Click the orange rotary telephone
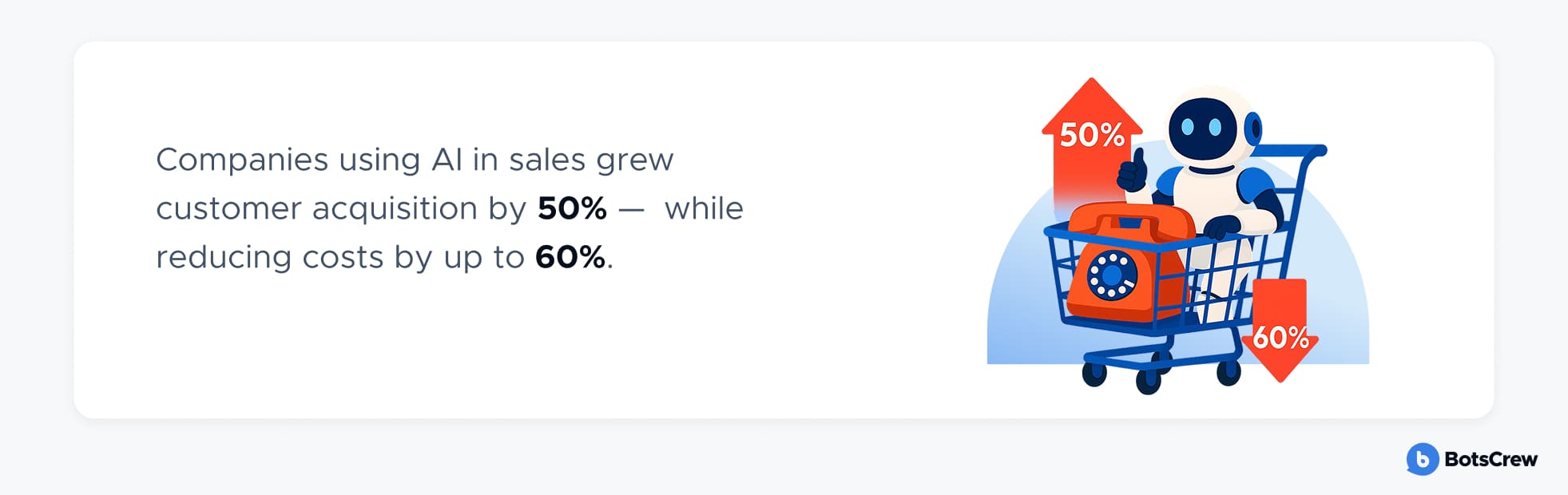The image size is (1568, 495). [1125, 262]
